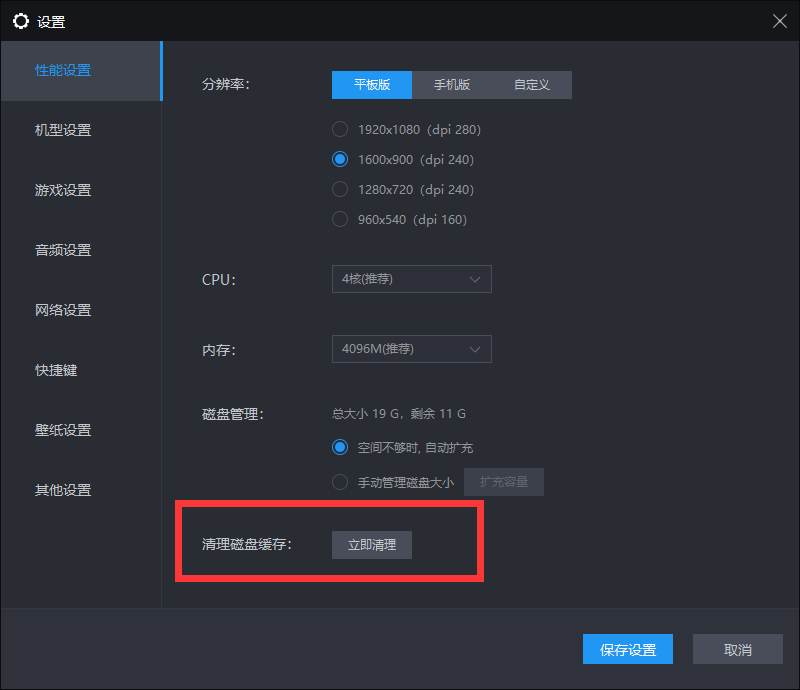
Task: Select 手动管理磁盘大小 radio option
Action: tap(340, 482)
